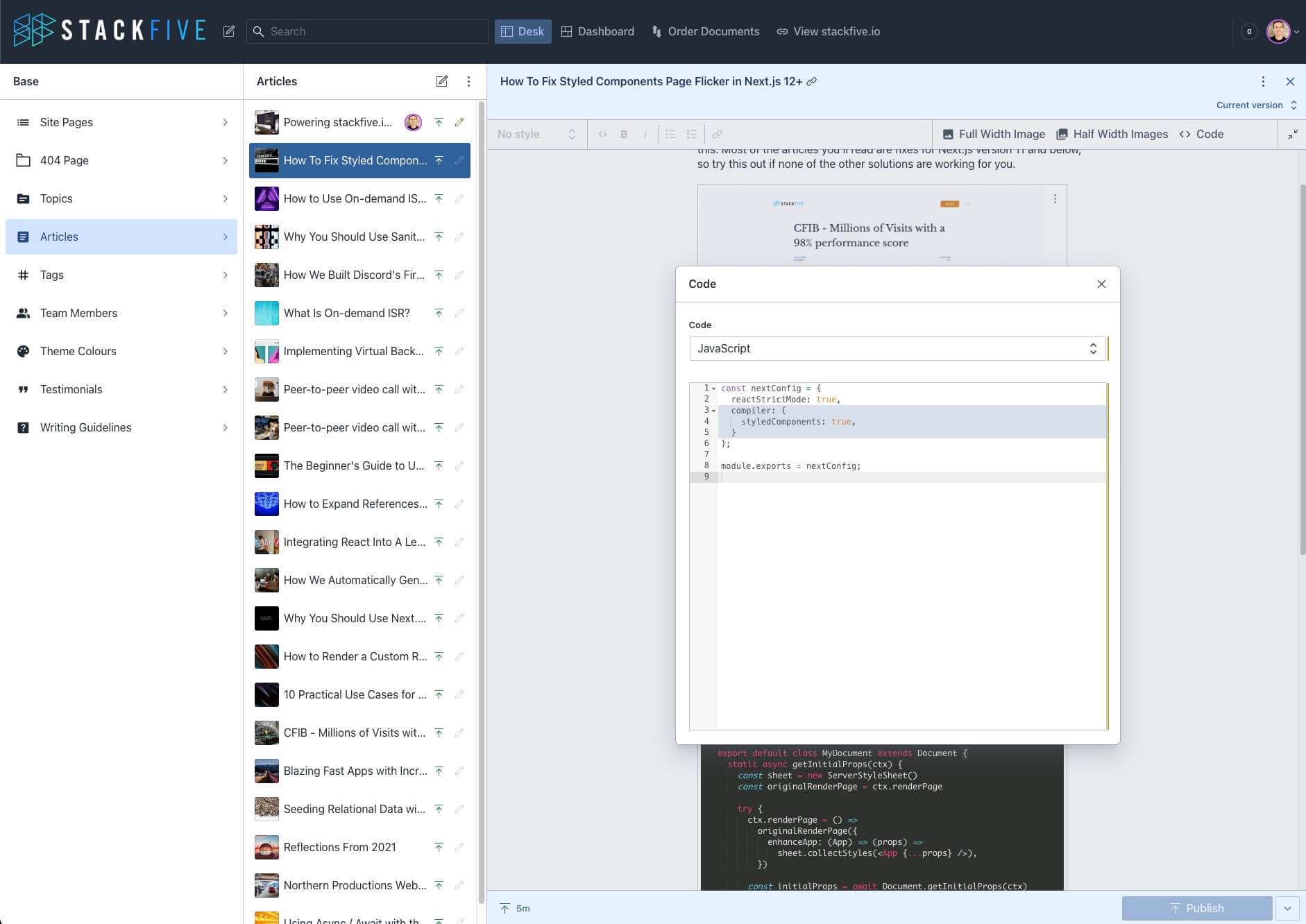Open the document options menu (three dots)
The width and height of the screenshot is (1306, 924).
pyautogui.click(x=1263, y=81)
